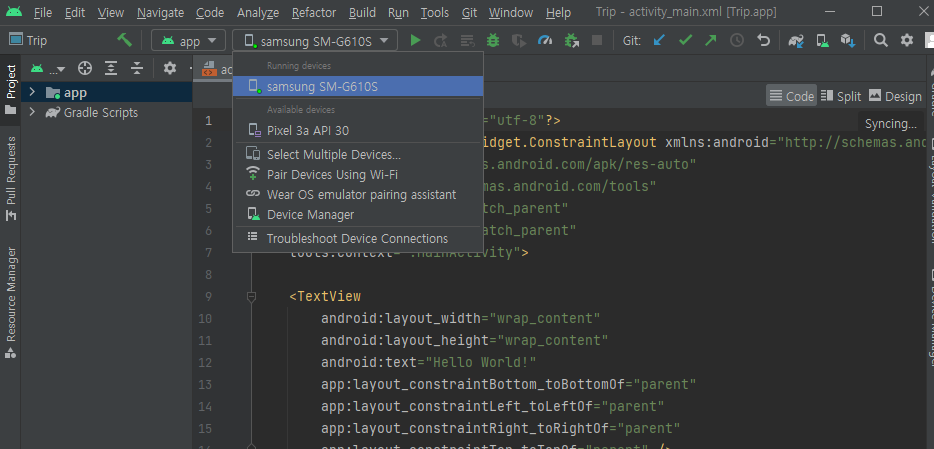The width and height of the screenshot is (934, 449).
Task: Switch editor to Split view
Action: (x=840, y=96)
